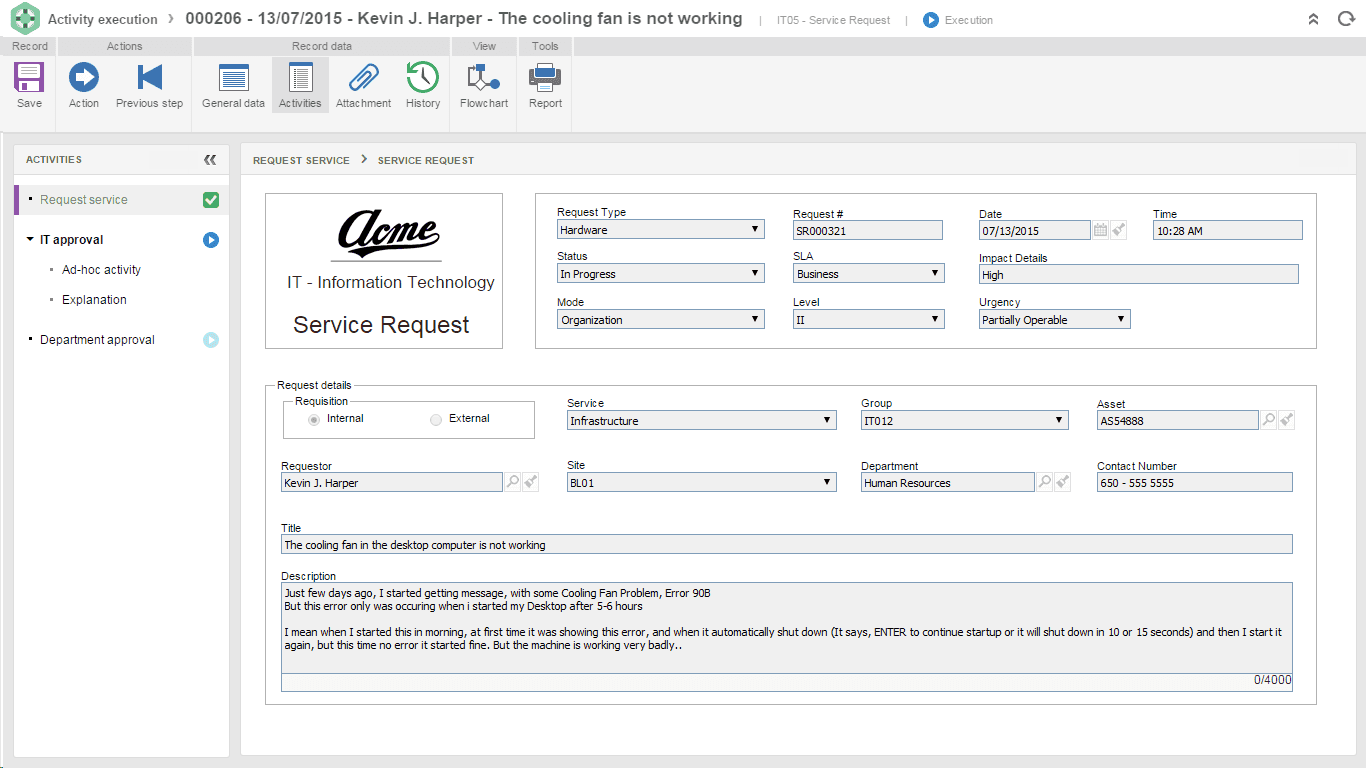Collapse header with double chevron up icon
Screen dimensions: 1366x768
point(1314,19)
